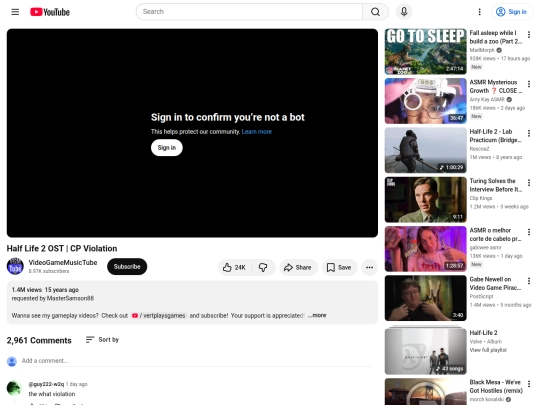Click View full playlist for Half-Life 2
This screenshot has height=405, width=540.
pyautogui.click(x=488, y=350)
